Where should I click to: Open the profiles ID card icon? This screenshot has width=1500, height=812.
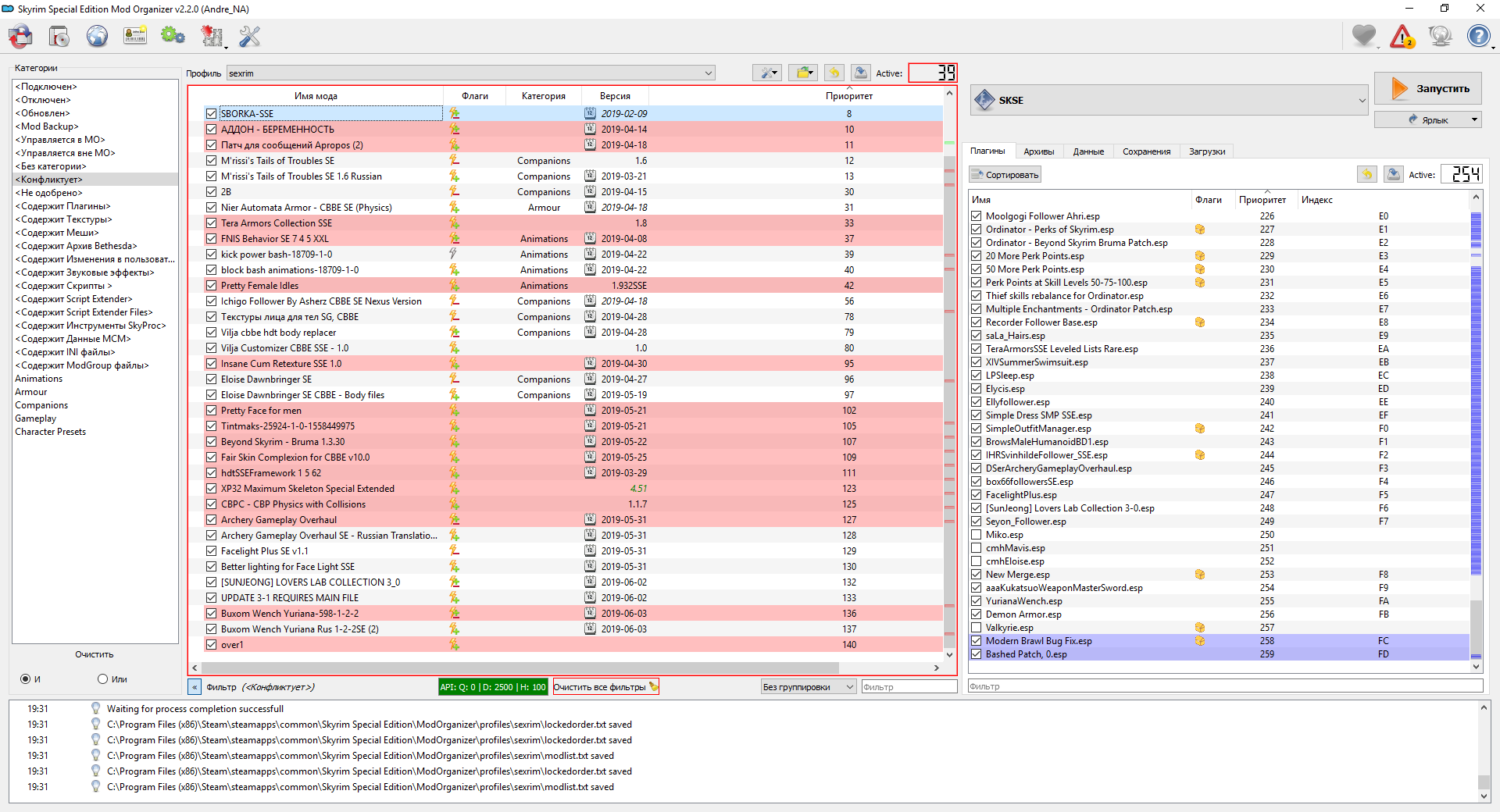click(135, 37)
